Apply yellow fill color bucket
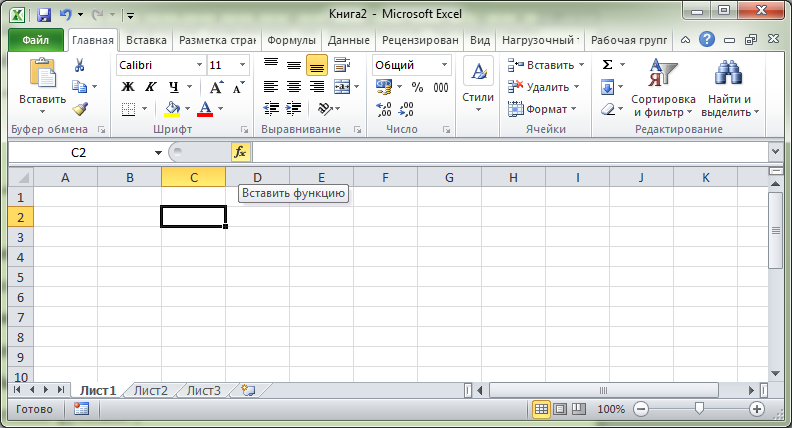Image resolution: width=792 pixels, height=428 pixels. [x=172, y=109]
